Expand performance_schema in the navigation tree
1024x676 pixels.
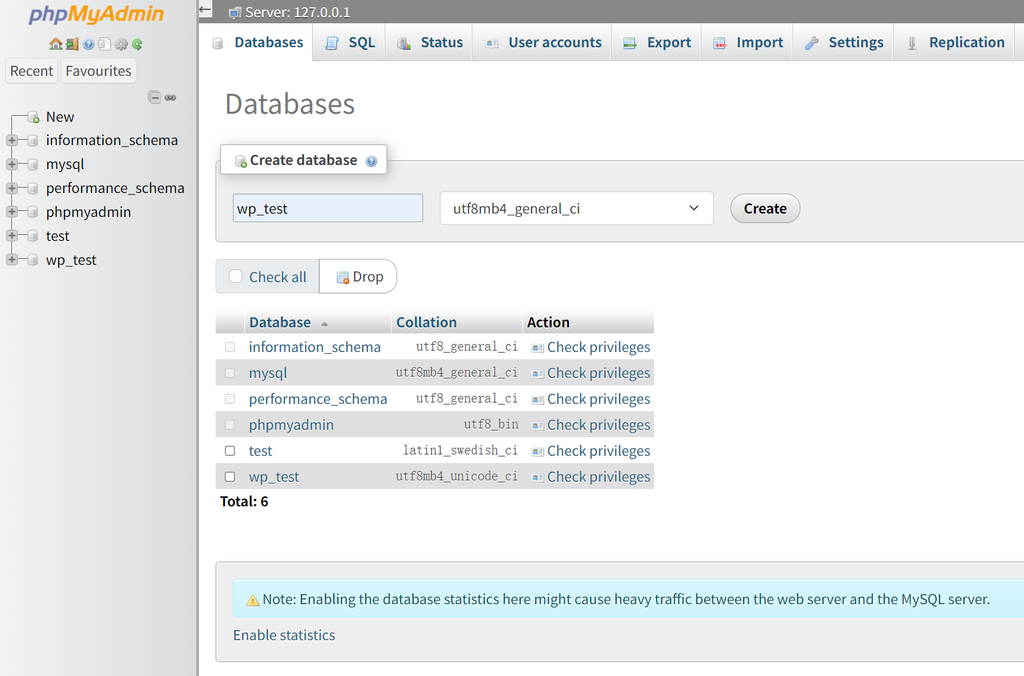click(x=12, y=188)
